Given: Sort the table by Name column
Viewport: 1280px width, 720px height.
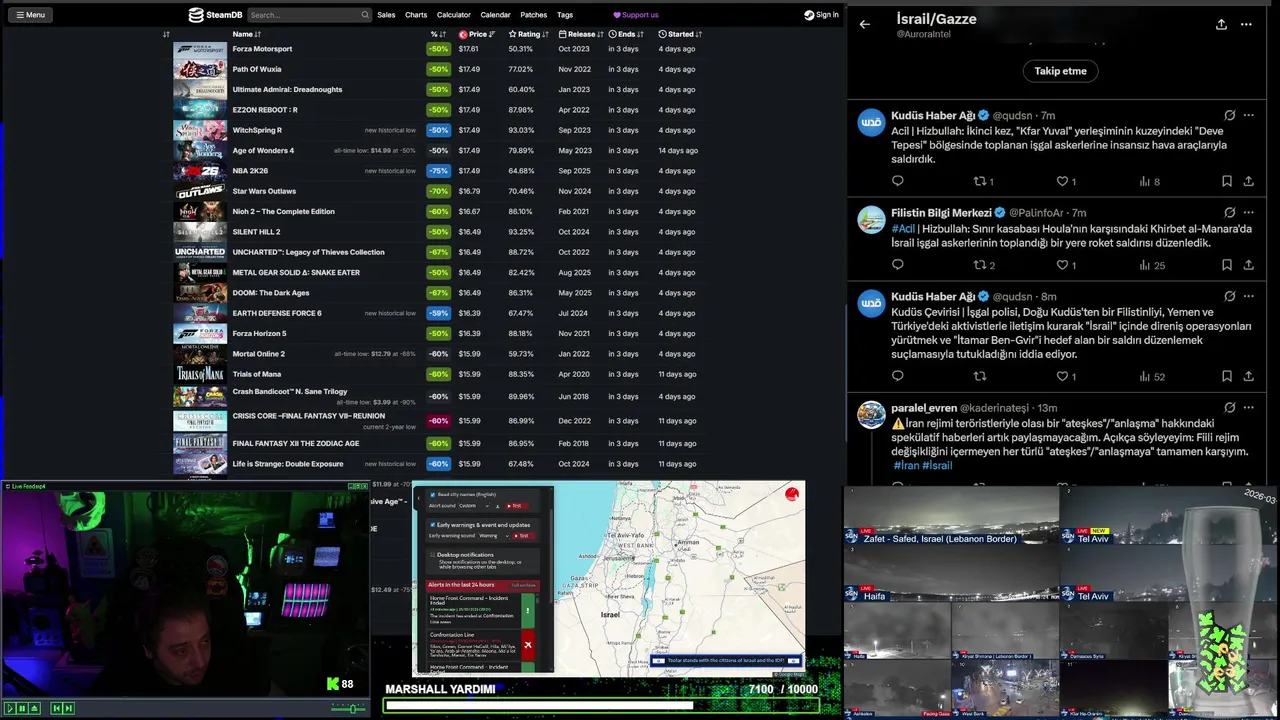Looking at the screenshot, I should [x=247, y=34].
